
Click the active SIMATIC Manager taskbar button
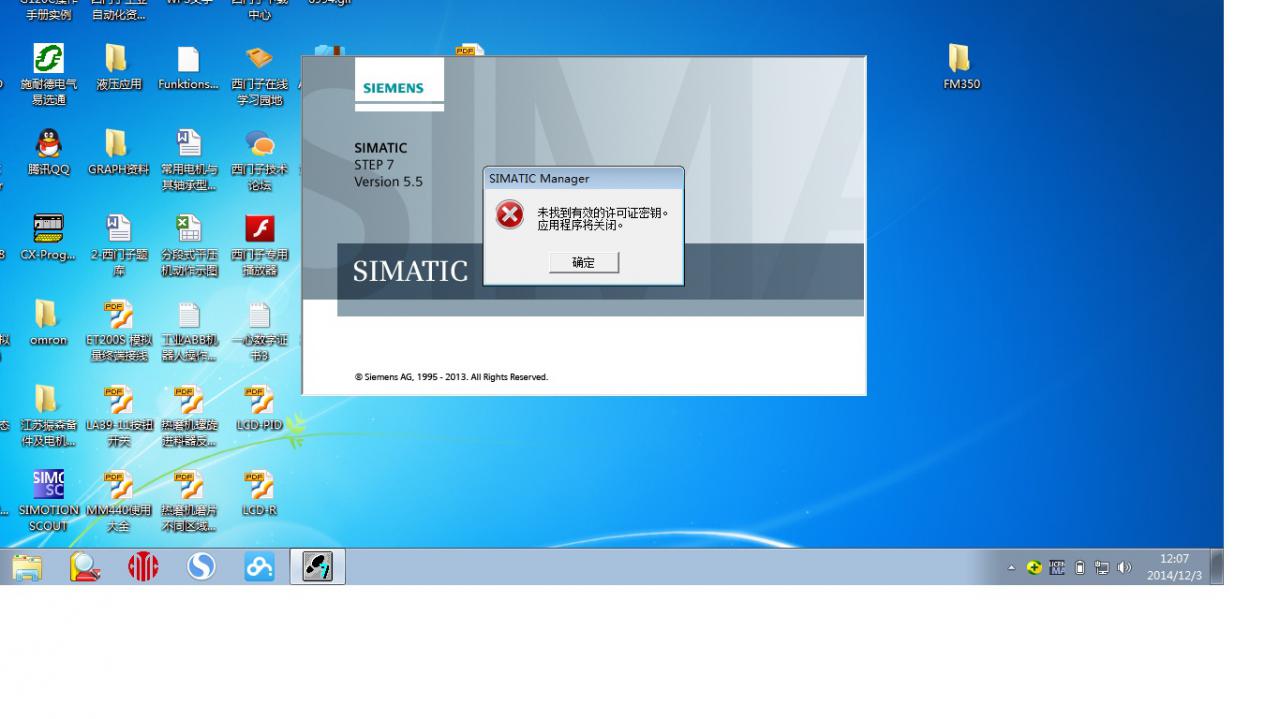tap(317, 567)
